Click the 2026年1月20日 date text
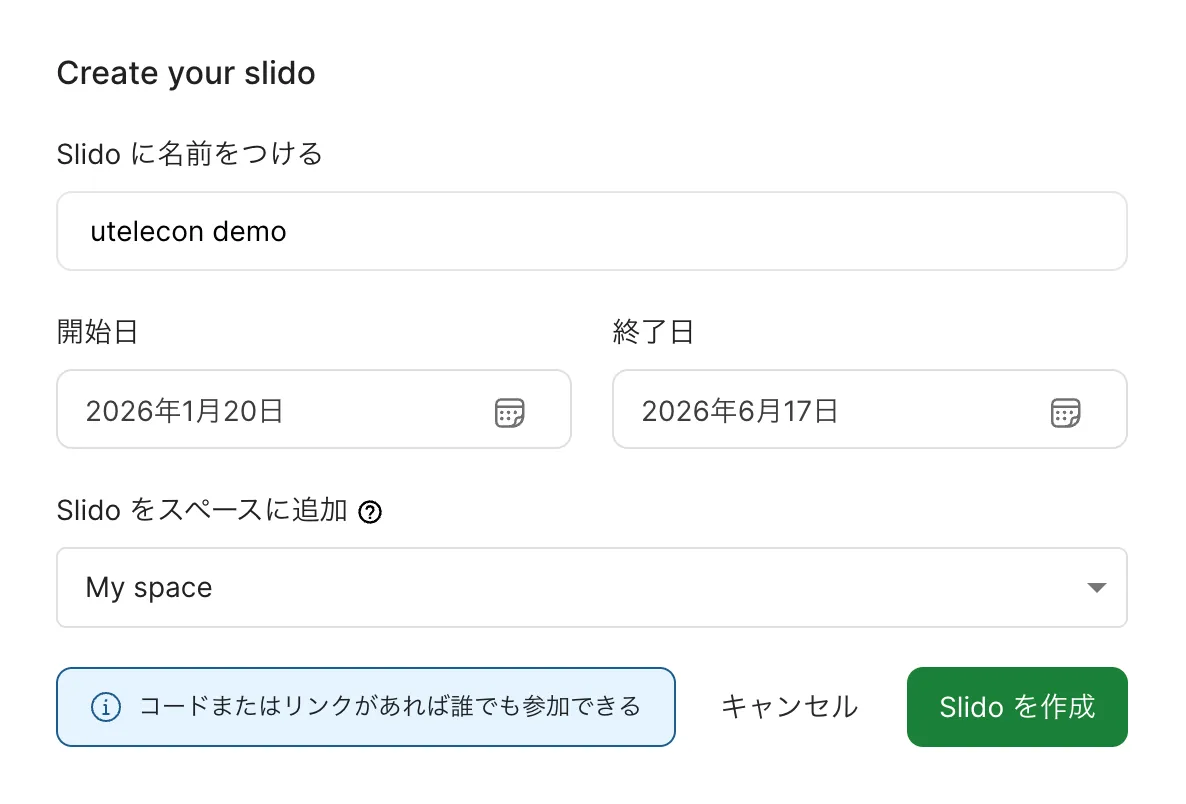 click(185, 411)
